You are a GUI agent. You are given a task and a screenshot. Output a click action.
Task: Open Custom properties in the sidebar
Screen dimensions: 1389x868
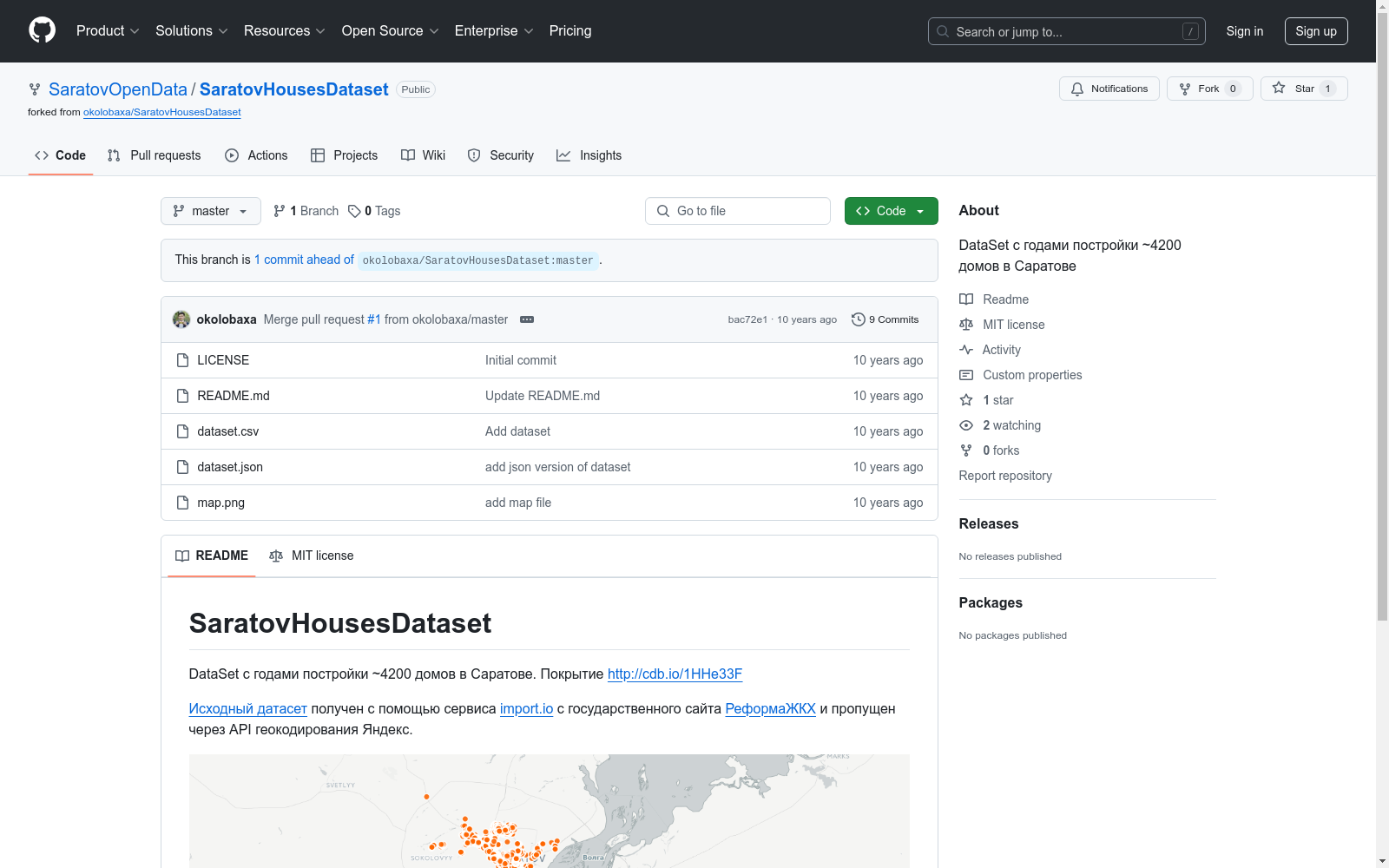pos(1021,375)
